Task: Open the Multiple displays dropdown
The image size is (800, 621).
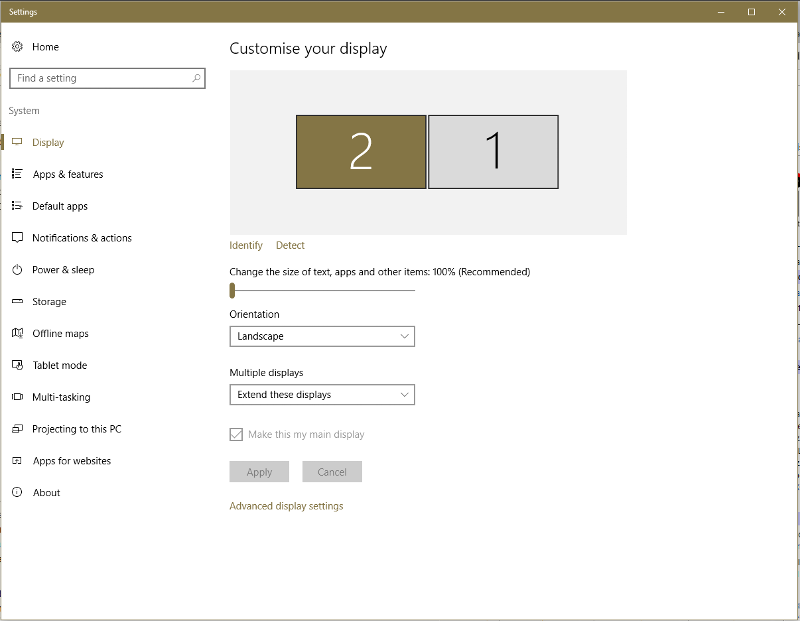Action: 321,394
